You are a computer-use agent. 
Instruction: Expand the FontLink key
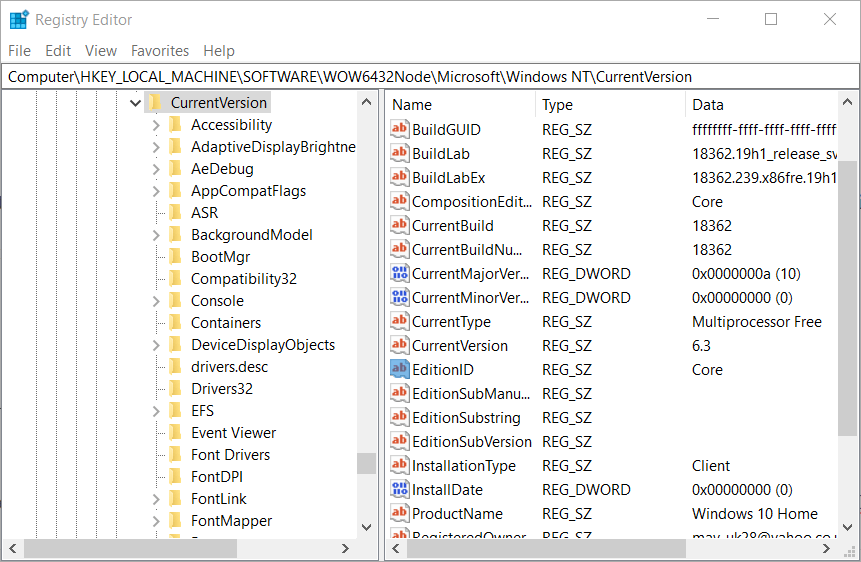[156, 499]
